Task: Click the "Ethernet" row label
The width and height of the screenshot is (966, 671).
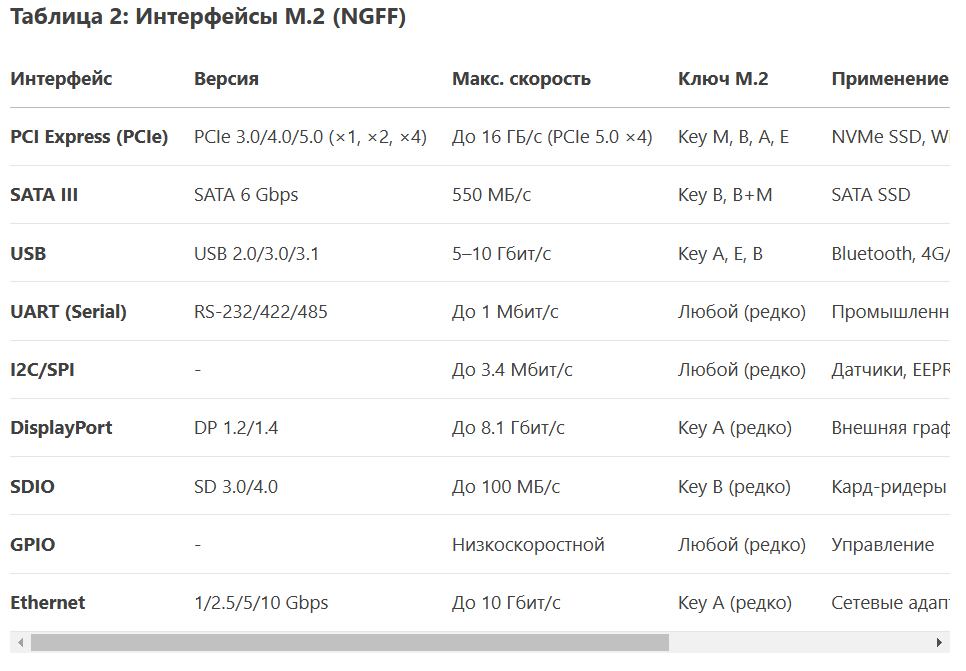Action: [47, 603]
